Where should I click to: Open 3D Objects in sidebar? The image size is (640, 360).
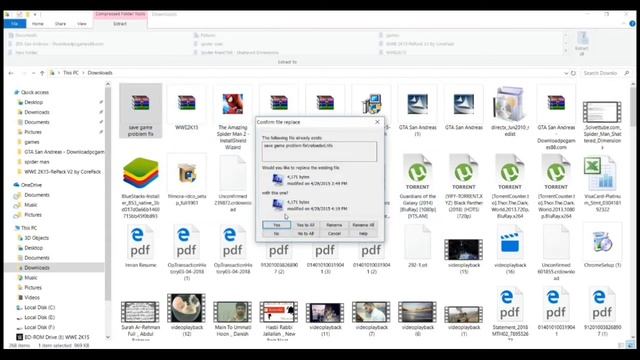click(33, 238)
